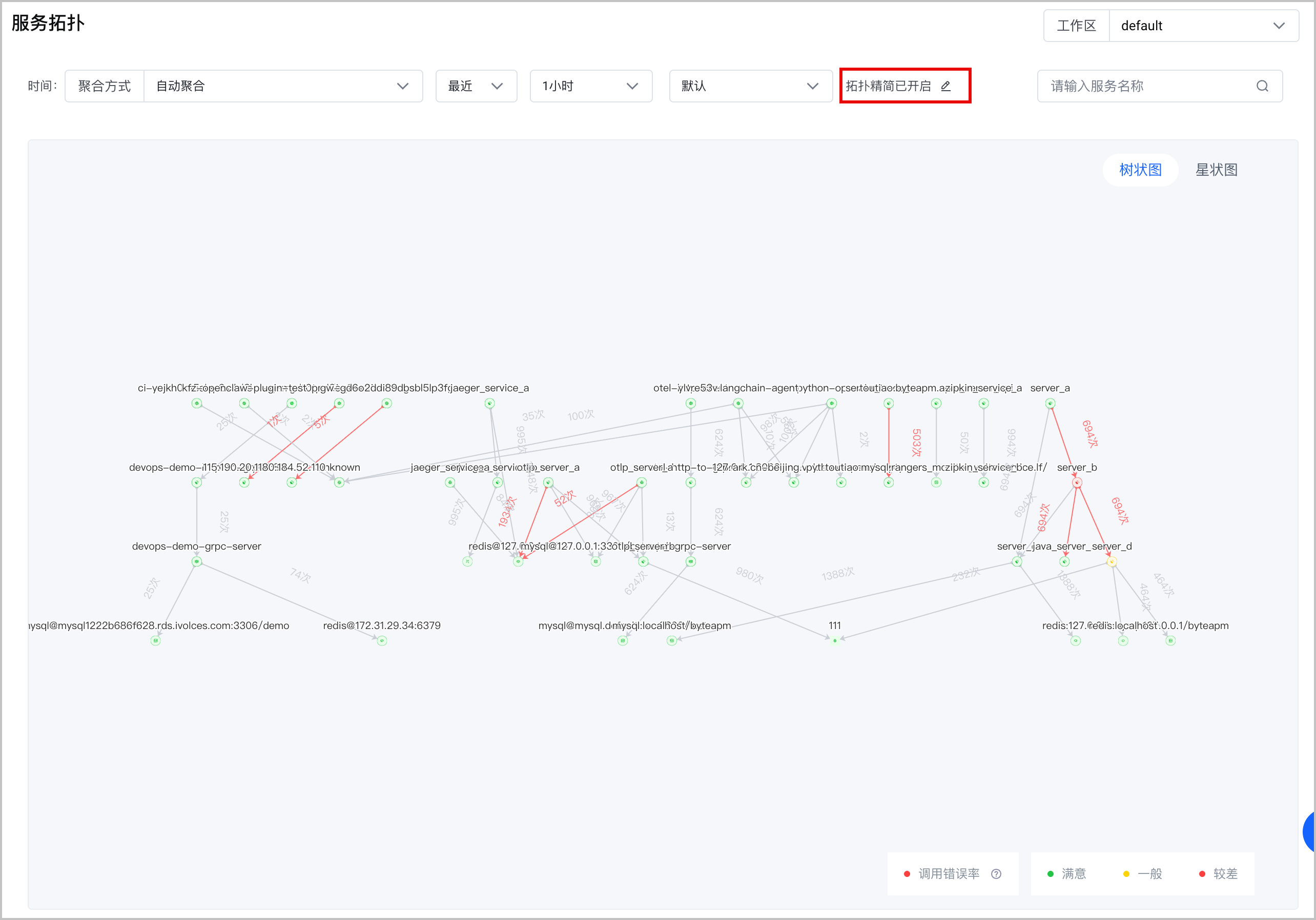Click the help question mark next to 调用错误率
The width and height of the screenshot is (1316, 920).
(996, 873)
